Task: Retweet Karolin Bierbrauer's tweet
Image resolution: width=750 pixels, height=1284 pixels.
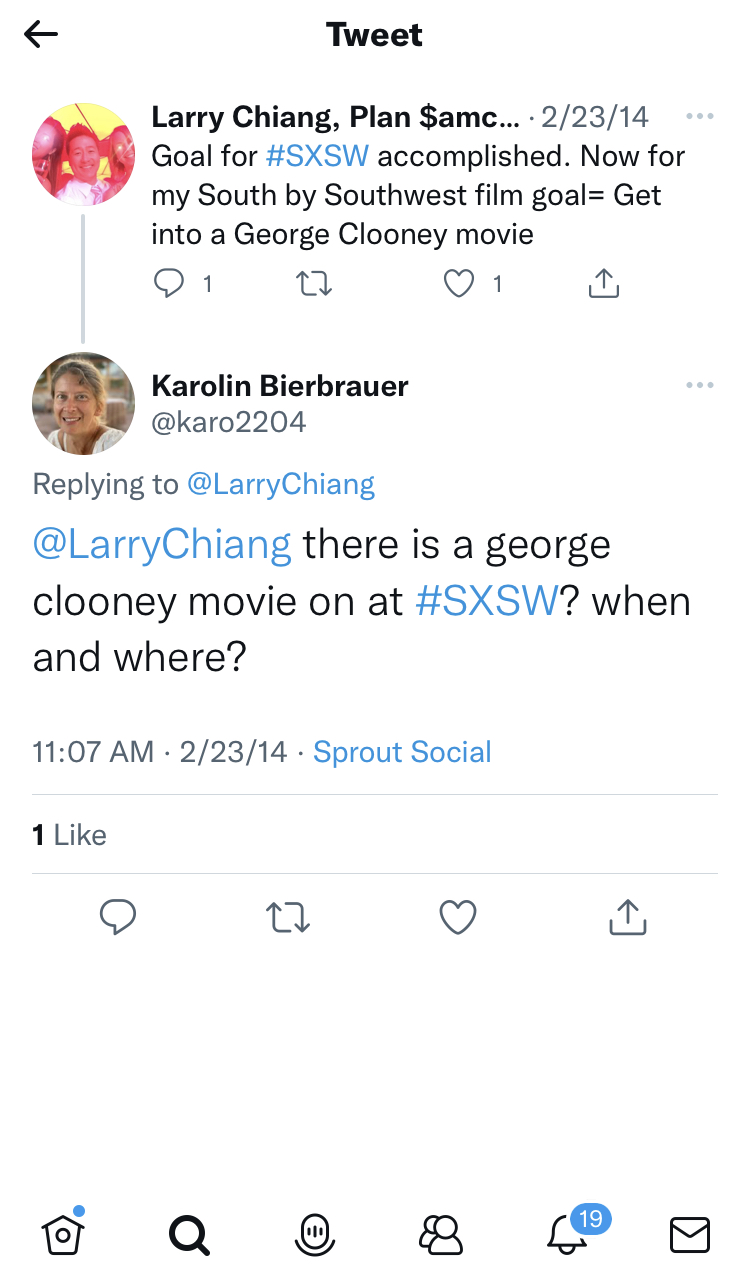Action: (x=288, y=916)
